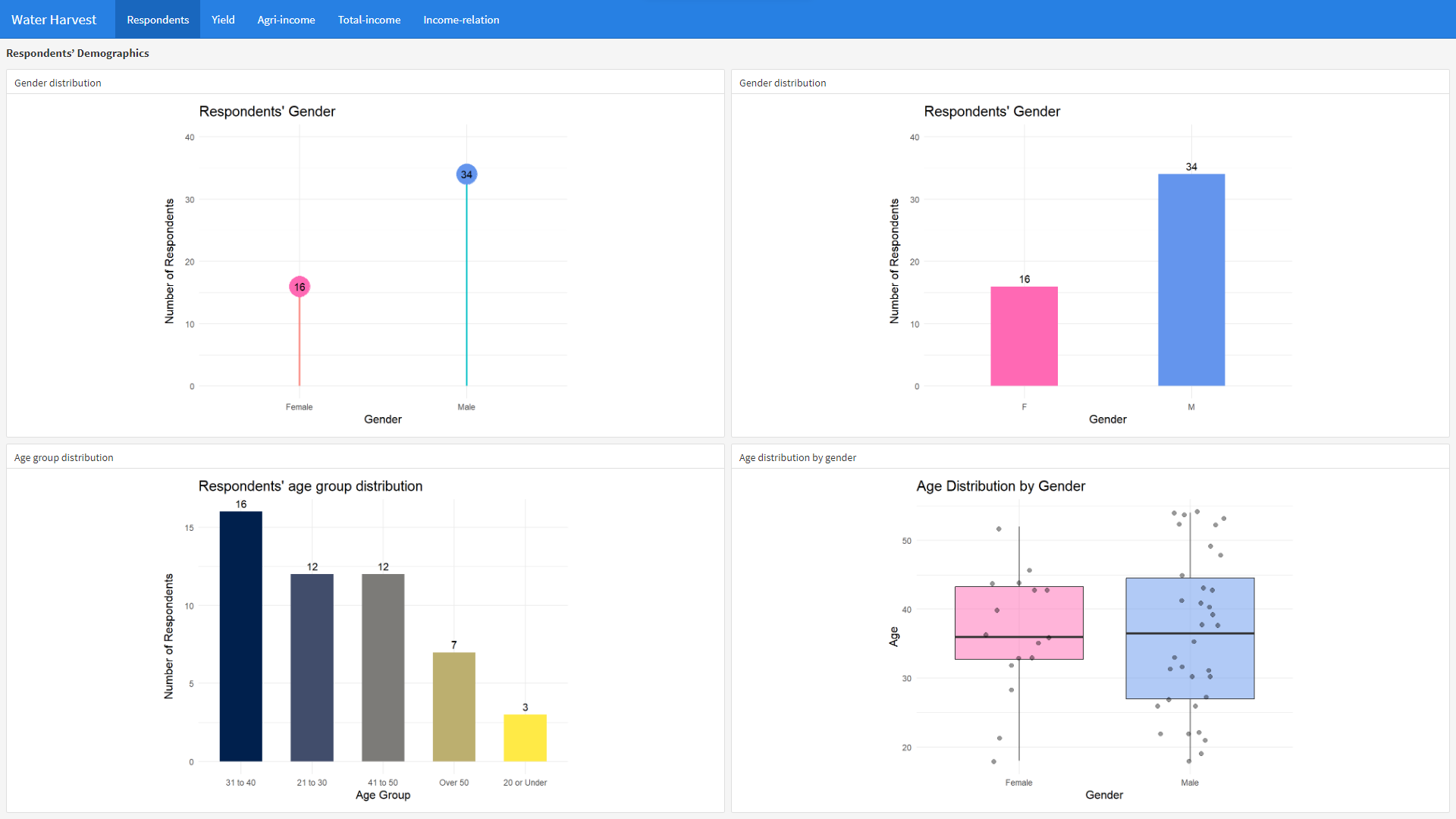The image size is (1456, 819).
Task: Click the 'Male' label under the boxplot
Action: point(1190,783)
